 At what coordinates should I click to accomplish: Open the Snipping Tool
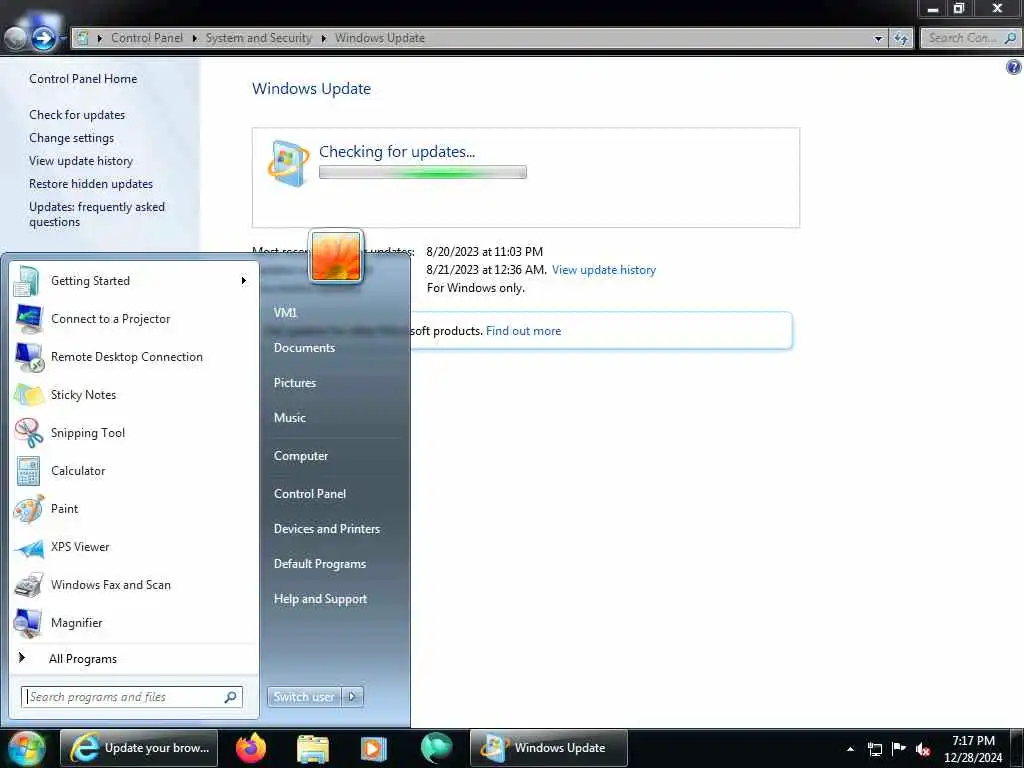[134, 432]
